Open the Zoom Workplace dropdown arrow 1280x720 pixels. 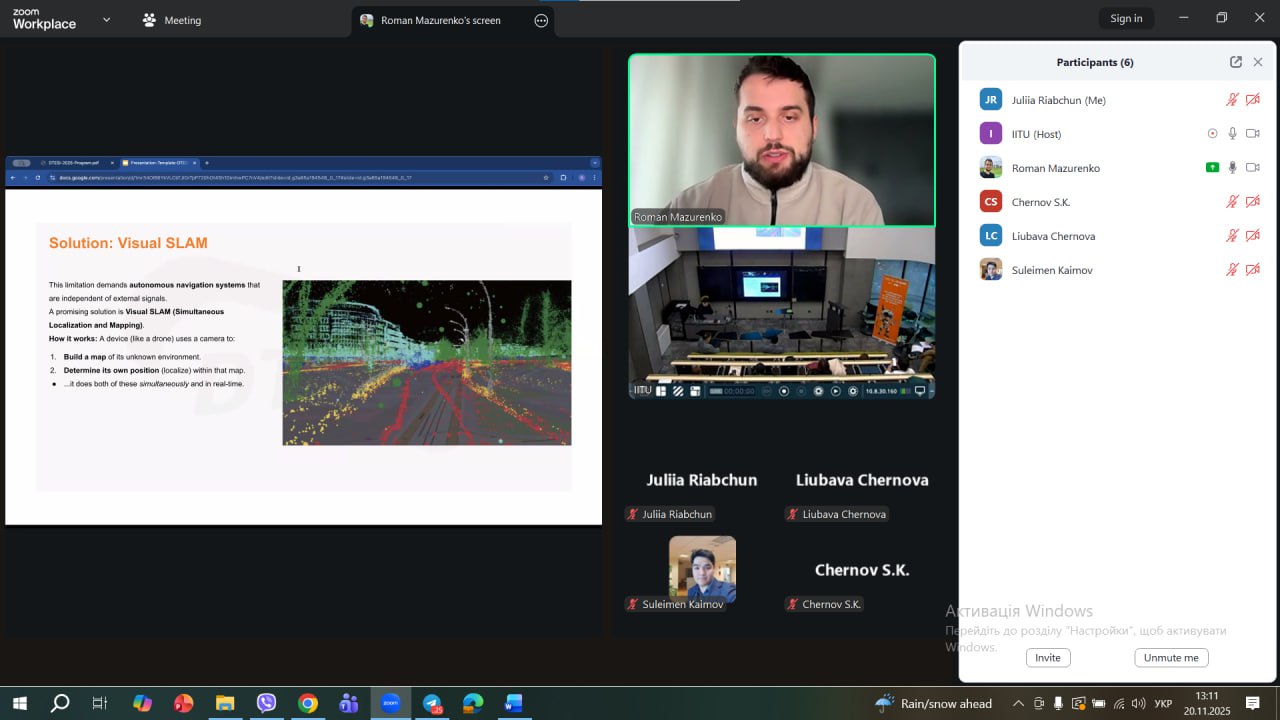pos(106,20)
